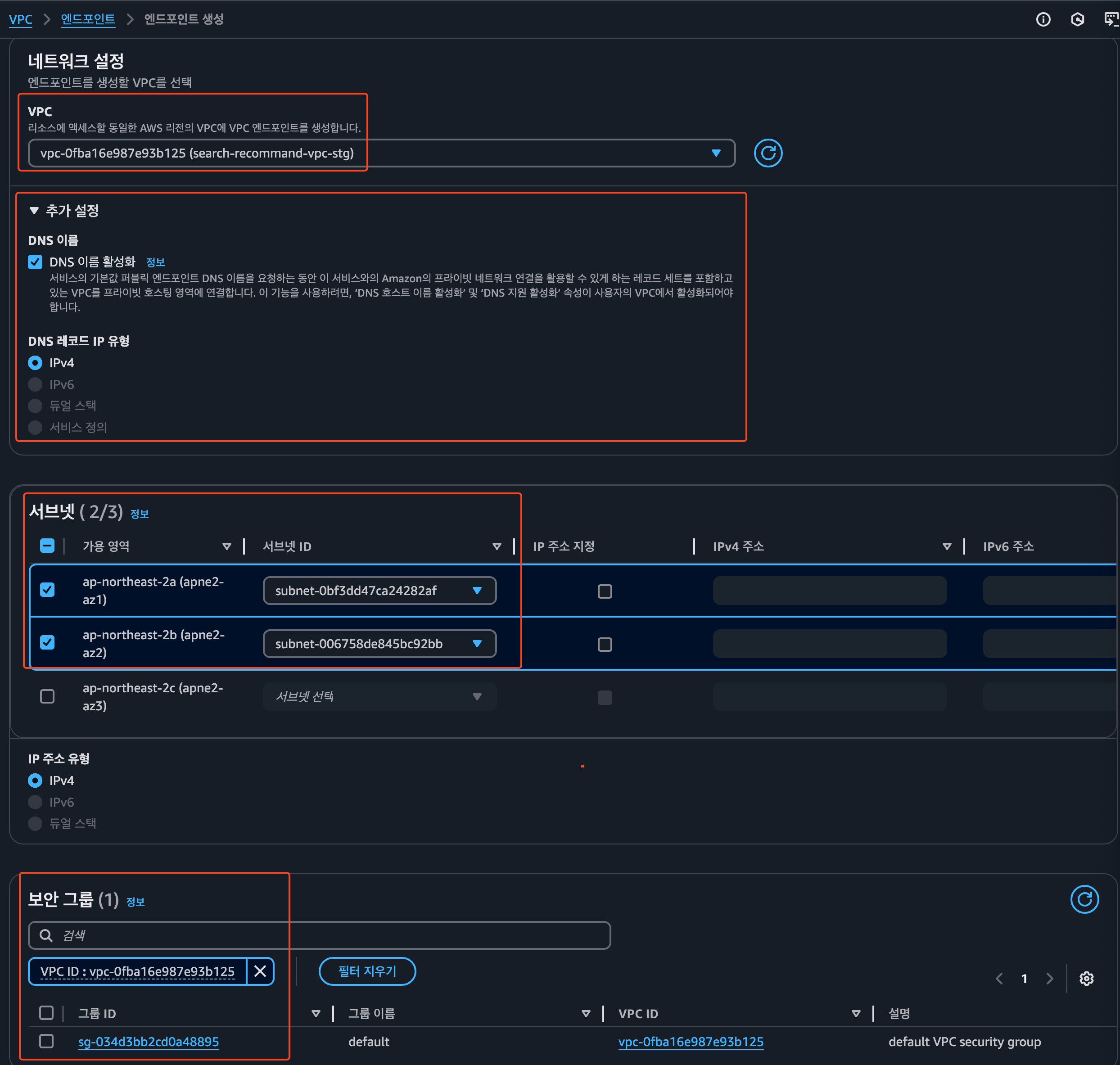The height and width of the screenshot is (1065, 1120).
Task: Click the hexagon settings icon in top bar
Action: click(1077, 20)
